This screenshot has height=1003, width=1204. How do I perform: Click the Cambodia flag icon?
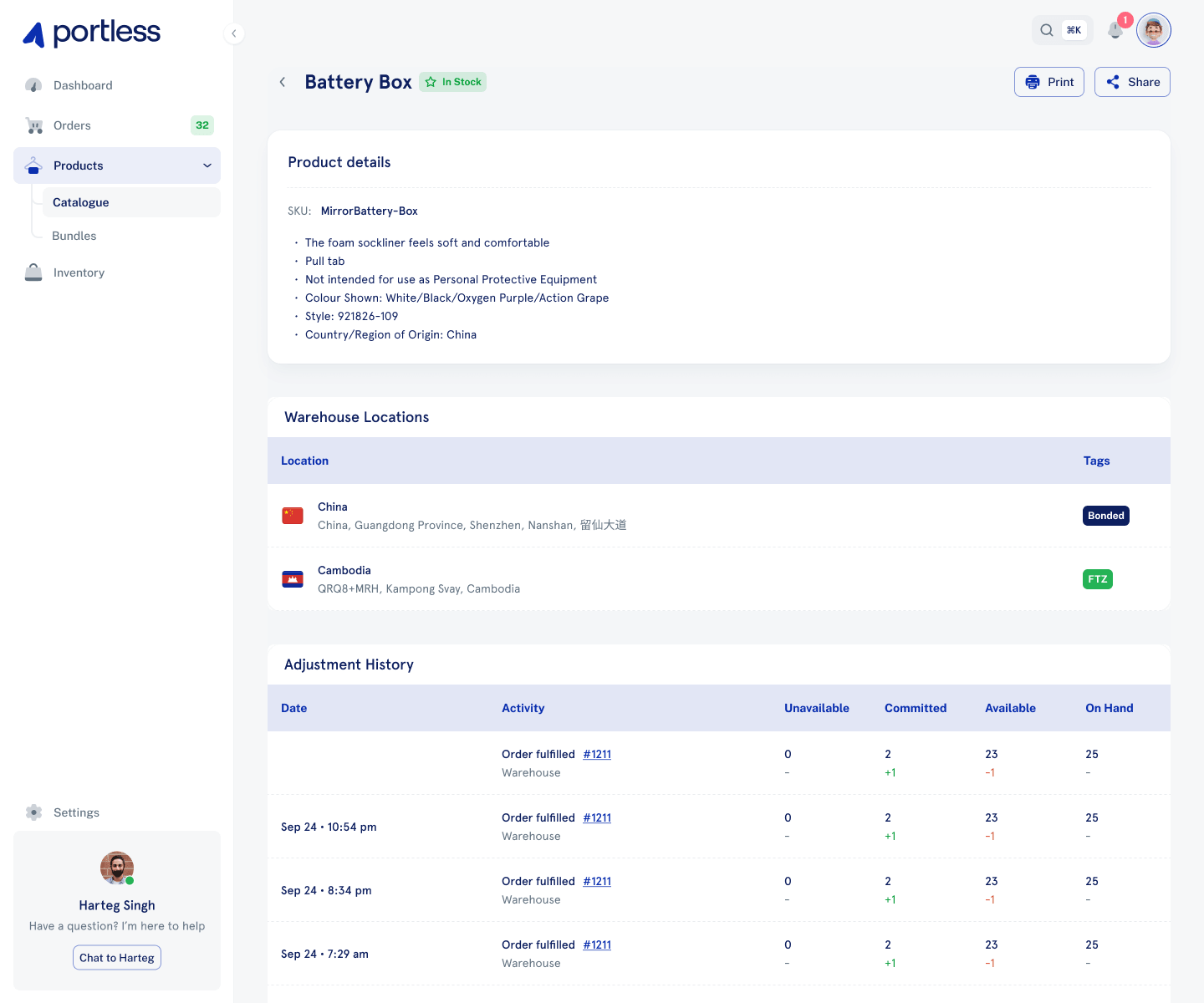(x=293, y=579)
